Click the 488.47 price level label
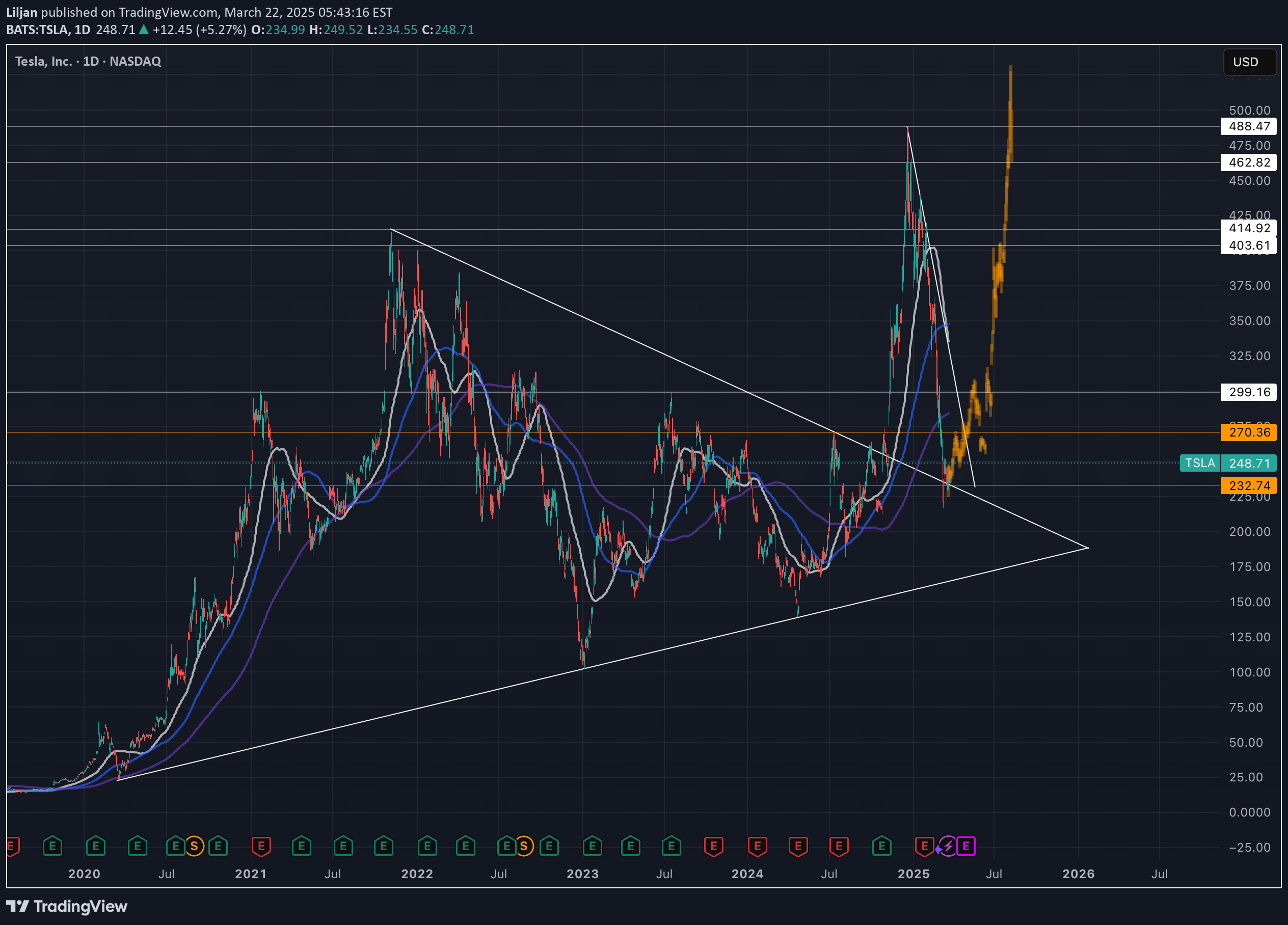1288x925 pixels. [x=1249, y=126]
